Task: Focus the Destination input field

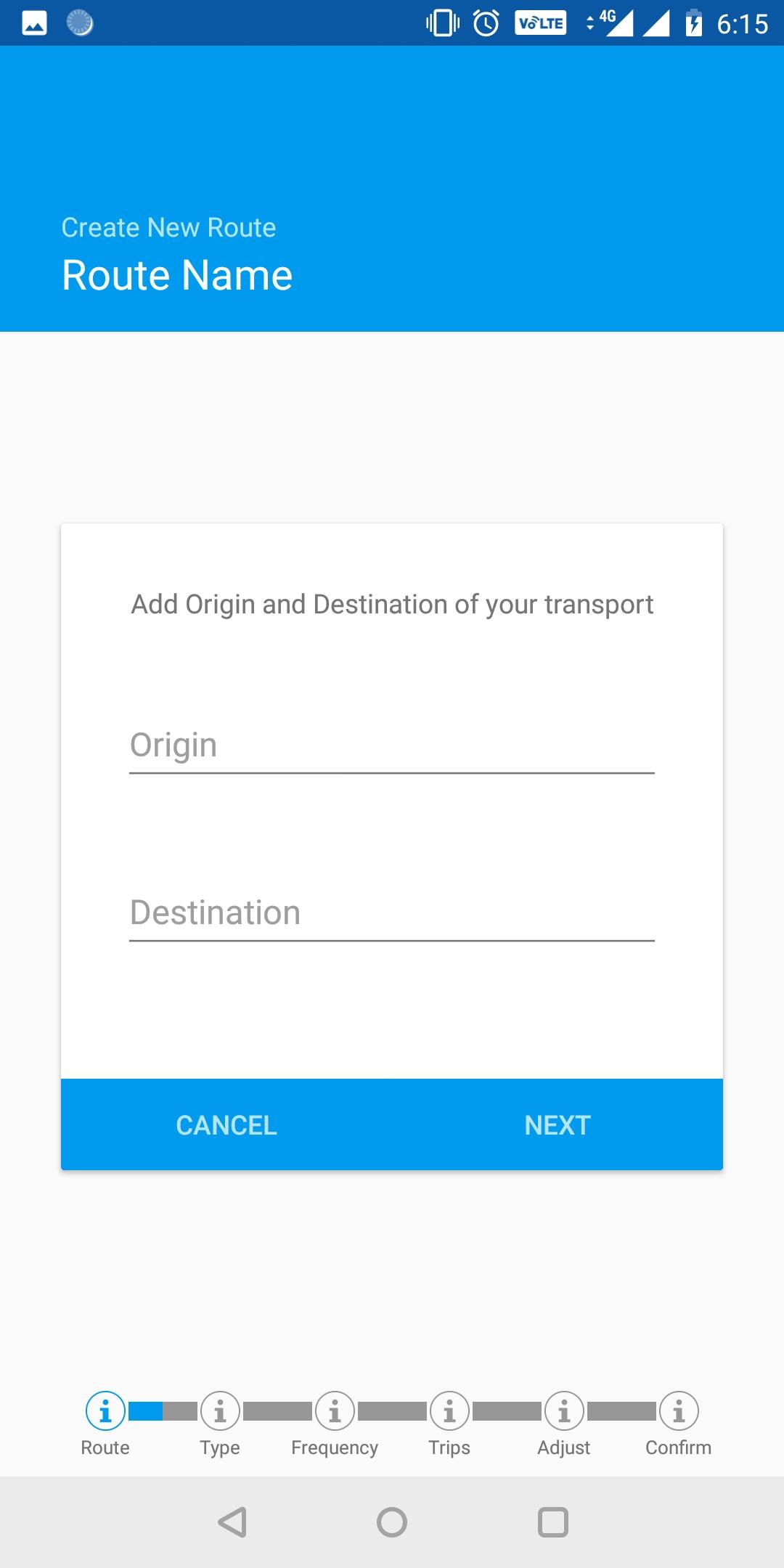Action: click(x=392, y=913)
